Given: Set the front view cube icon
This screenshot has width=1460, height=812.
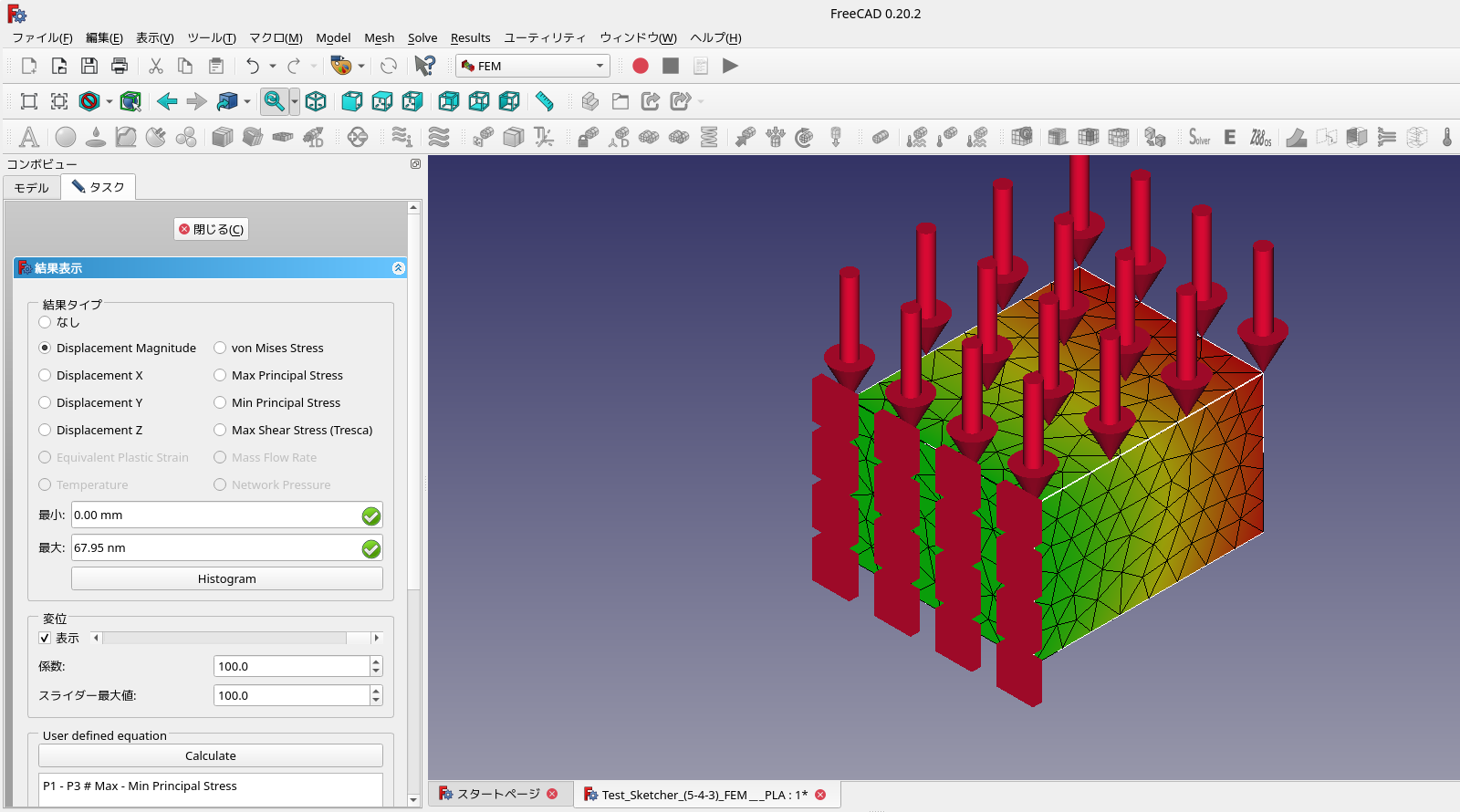Looking at the screenshot, I should click(352, 101).
